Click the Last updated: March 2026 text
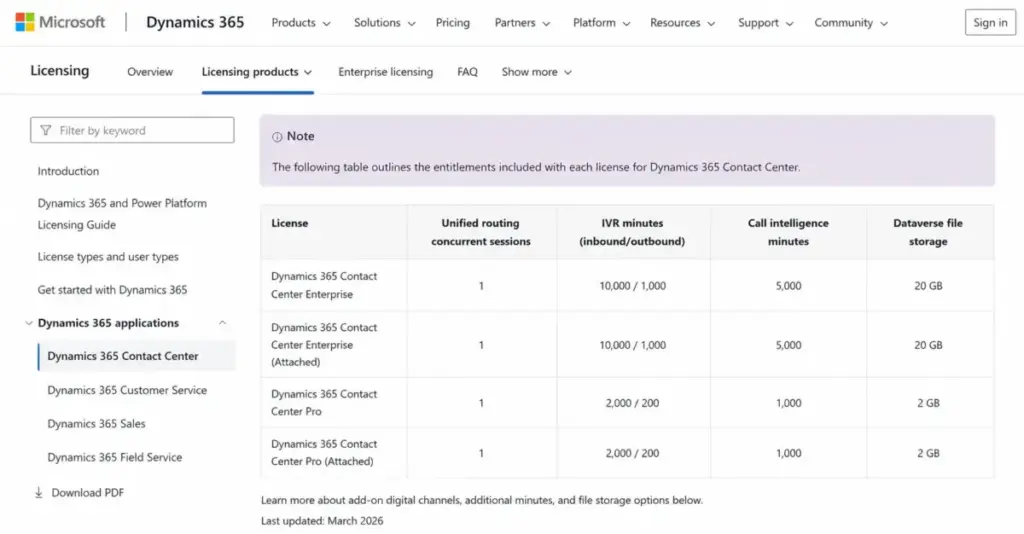Viewport: 1024px width, 534px height. (x=322, y=521)
